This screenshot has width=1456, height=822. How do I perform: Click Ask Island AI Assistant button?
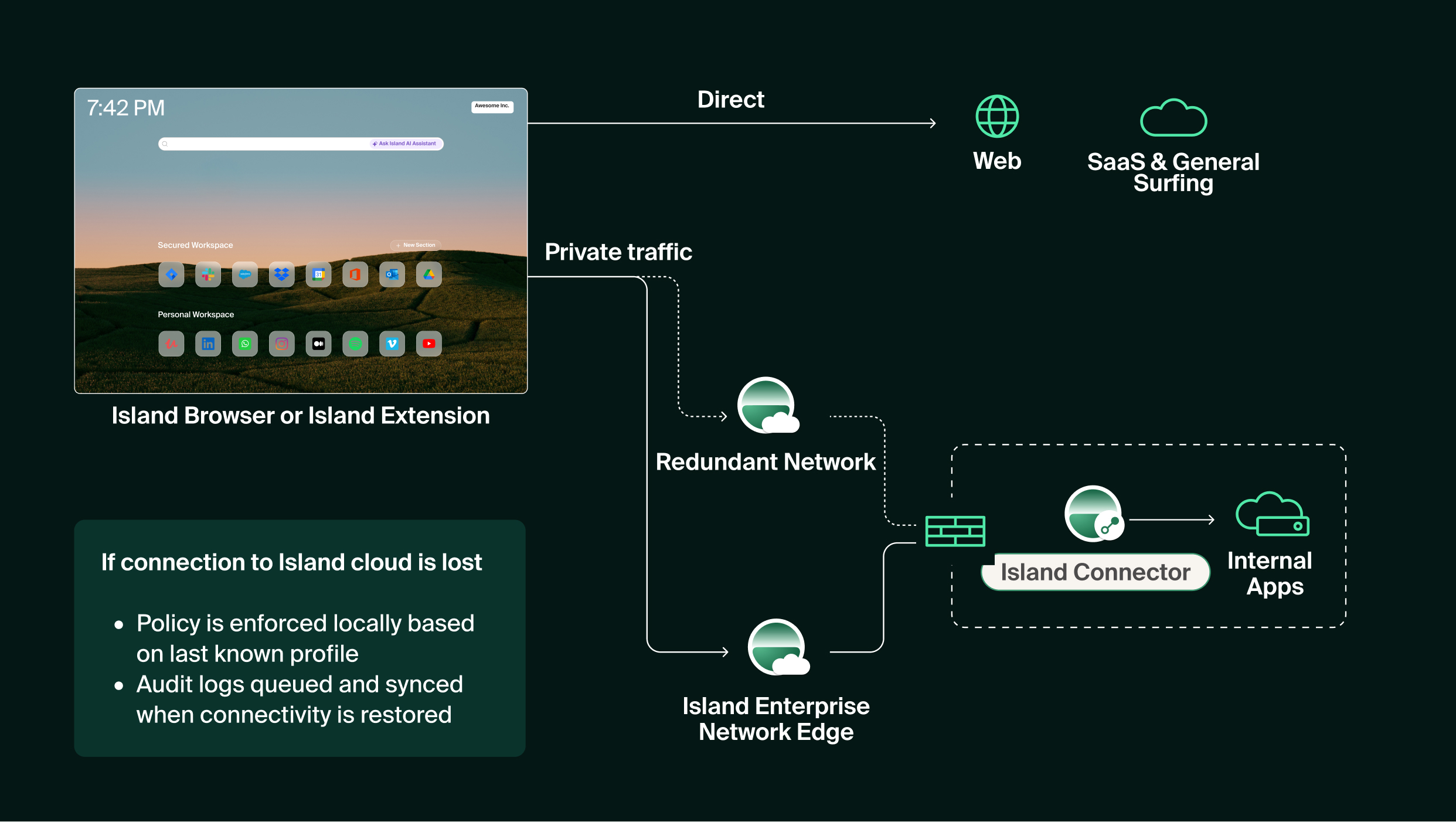[404, 144]
